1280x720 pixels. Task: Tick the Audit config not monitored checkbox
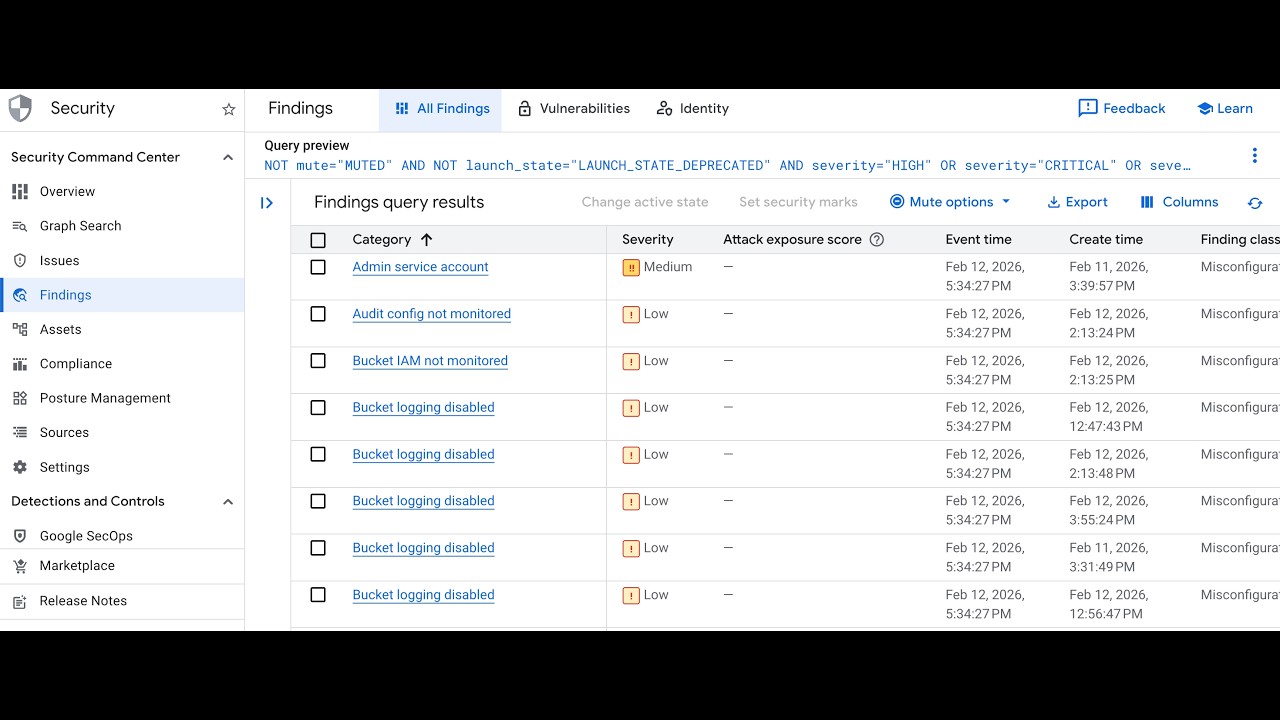pos(318,314)
